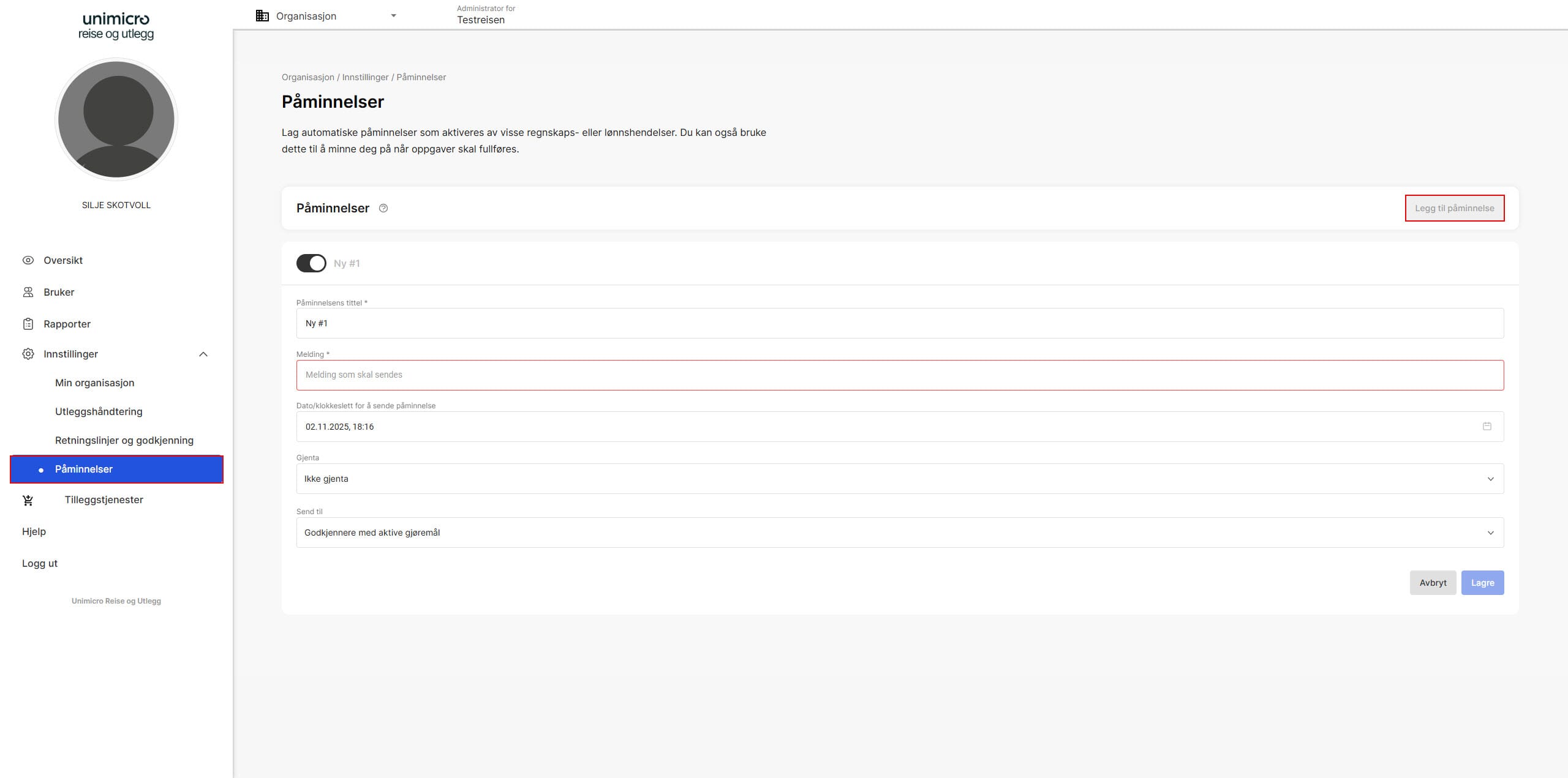Click the Rapporter clipboard icon
Viewport: 1568px width, 778px height.
click(x=28, y=324)
